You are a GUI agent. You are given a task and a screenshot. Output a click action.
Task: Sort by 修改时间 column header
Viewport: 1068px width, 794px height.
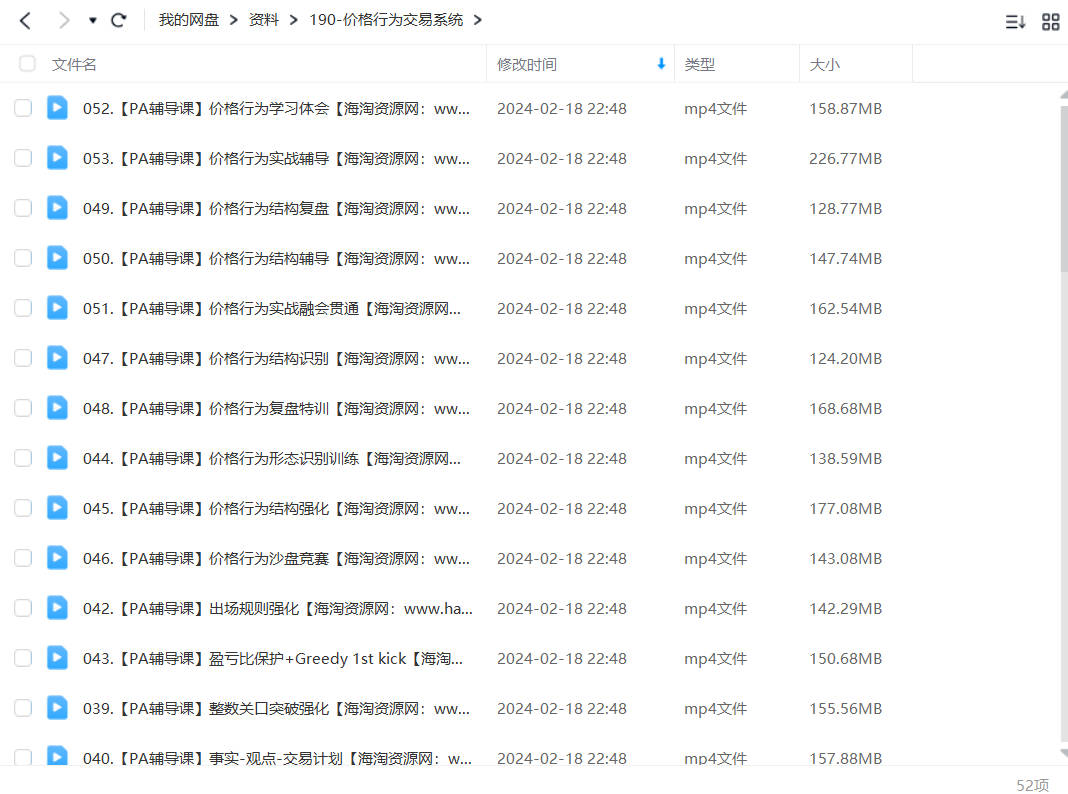click(x=527, y=64)
